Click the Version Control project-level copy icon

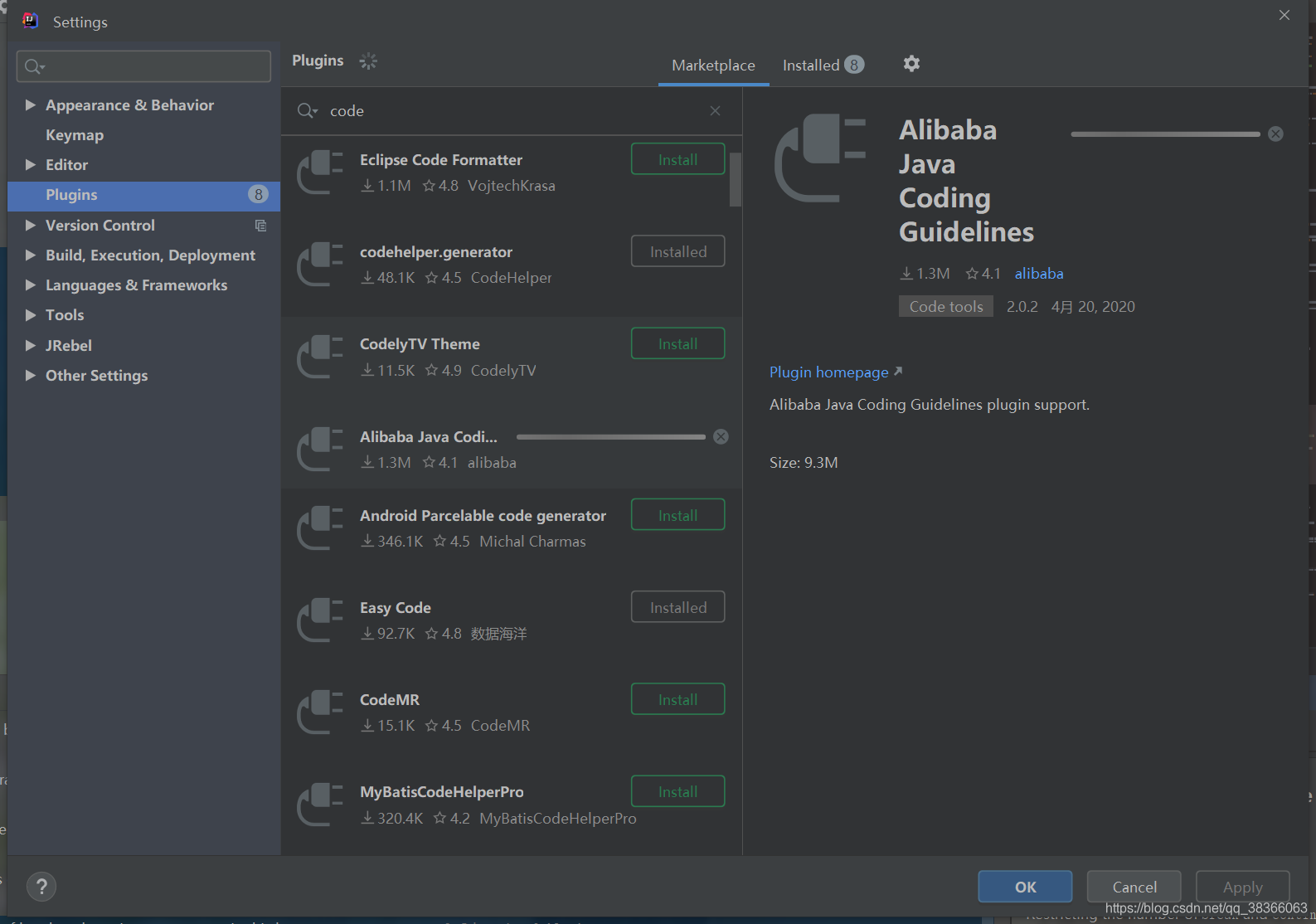[260, 226]
